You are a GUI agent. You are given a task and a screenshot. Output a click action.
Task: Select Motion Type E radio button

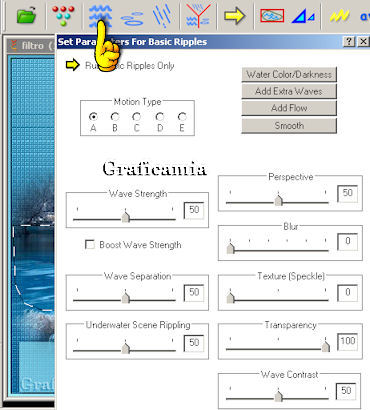click(182, 117)
